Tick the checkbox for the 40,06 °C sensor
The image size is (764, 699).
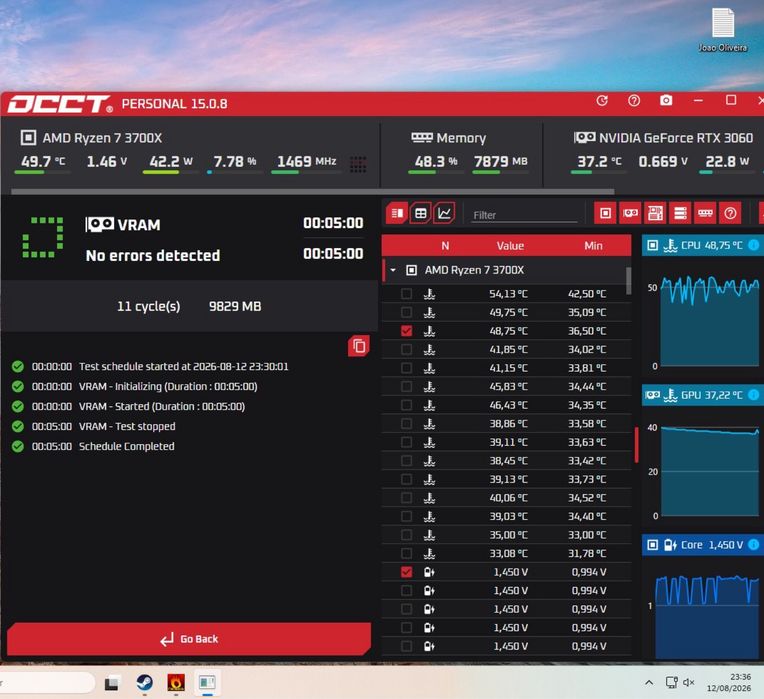pos(406,498)
